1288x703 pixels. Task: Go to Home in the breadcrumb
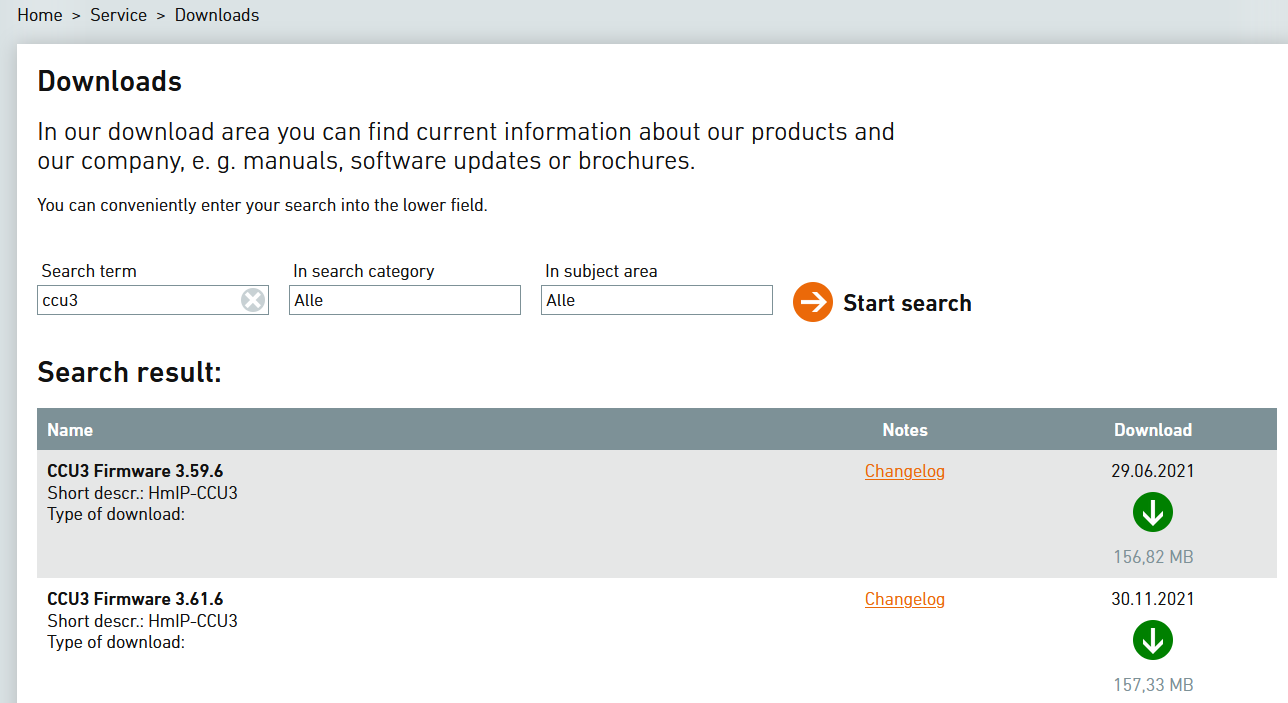click(x=40, y=15)
